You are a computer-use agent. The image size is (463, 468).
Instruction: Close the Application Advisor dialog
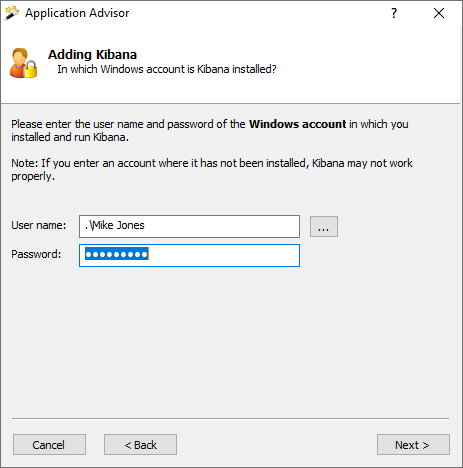pyautogui.click(x=439, y=13)
